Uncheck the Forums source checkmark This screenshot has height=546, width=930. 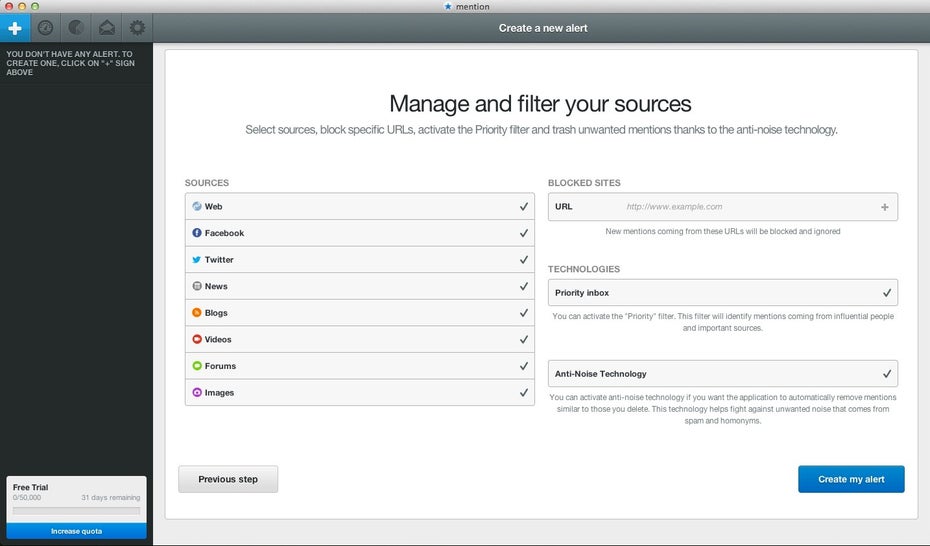(x=524, y=366)
